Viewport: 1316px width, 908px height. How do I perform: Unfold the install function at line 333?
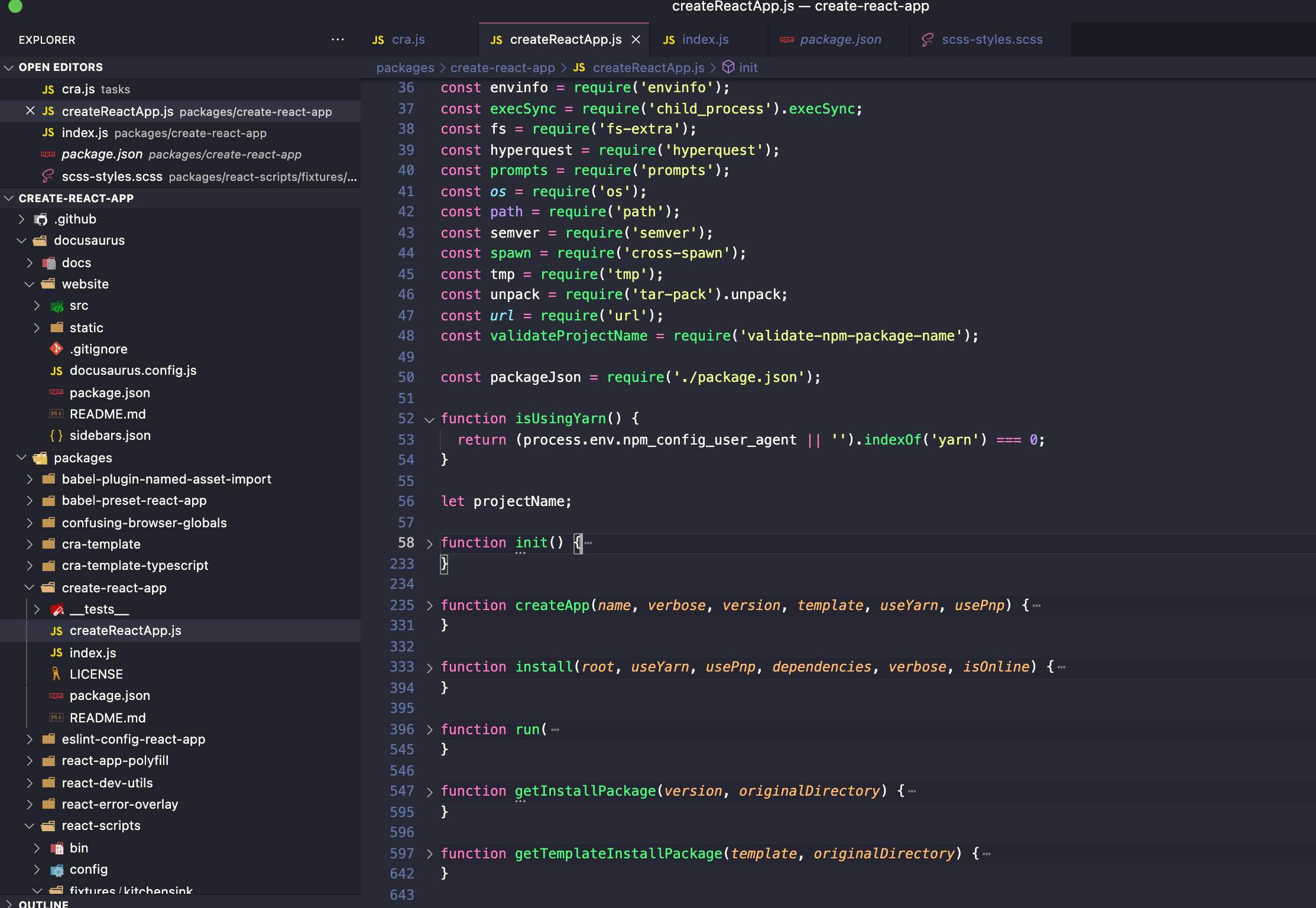(x=430, y=667)
